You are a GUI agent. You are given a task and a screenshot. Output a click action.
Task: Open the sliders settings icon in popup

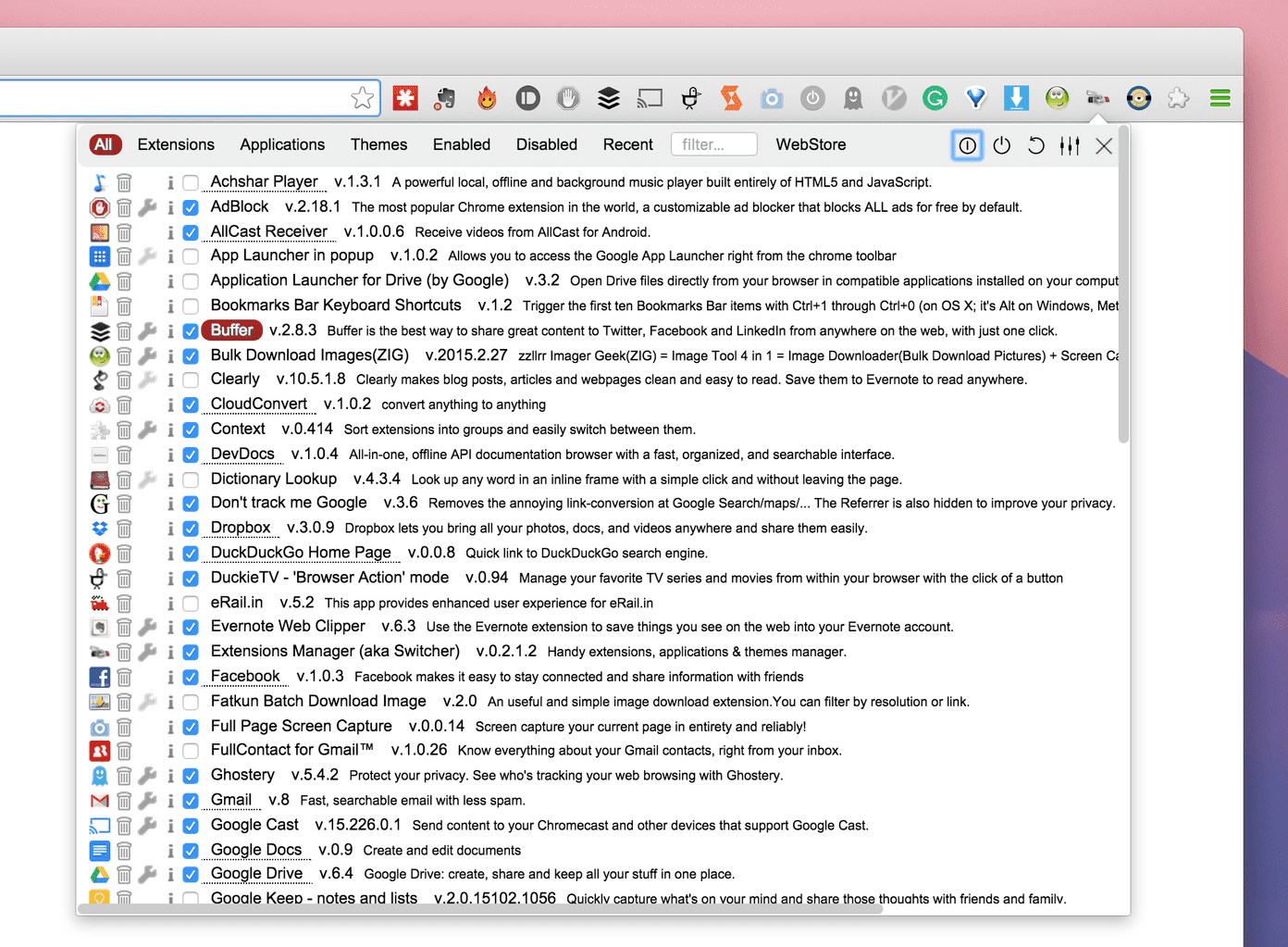[1070, 145]
